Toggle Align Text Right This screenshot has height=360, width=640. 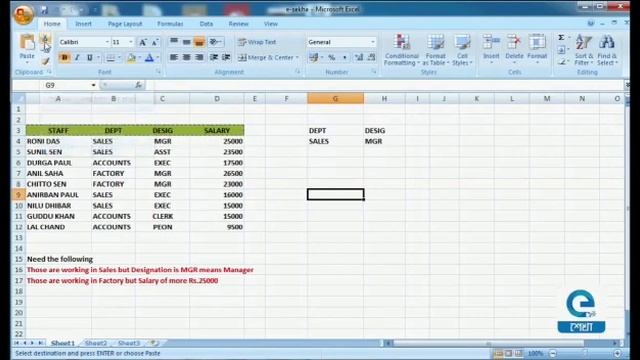199,58
